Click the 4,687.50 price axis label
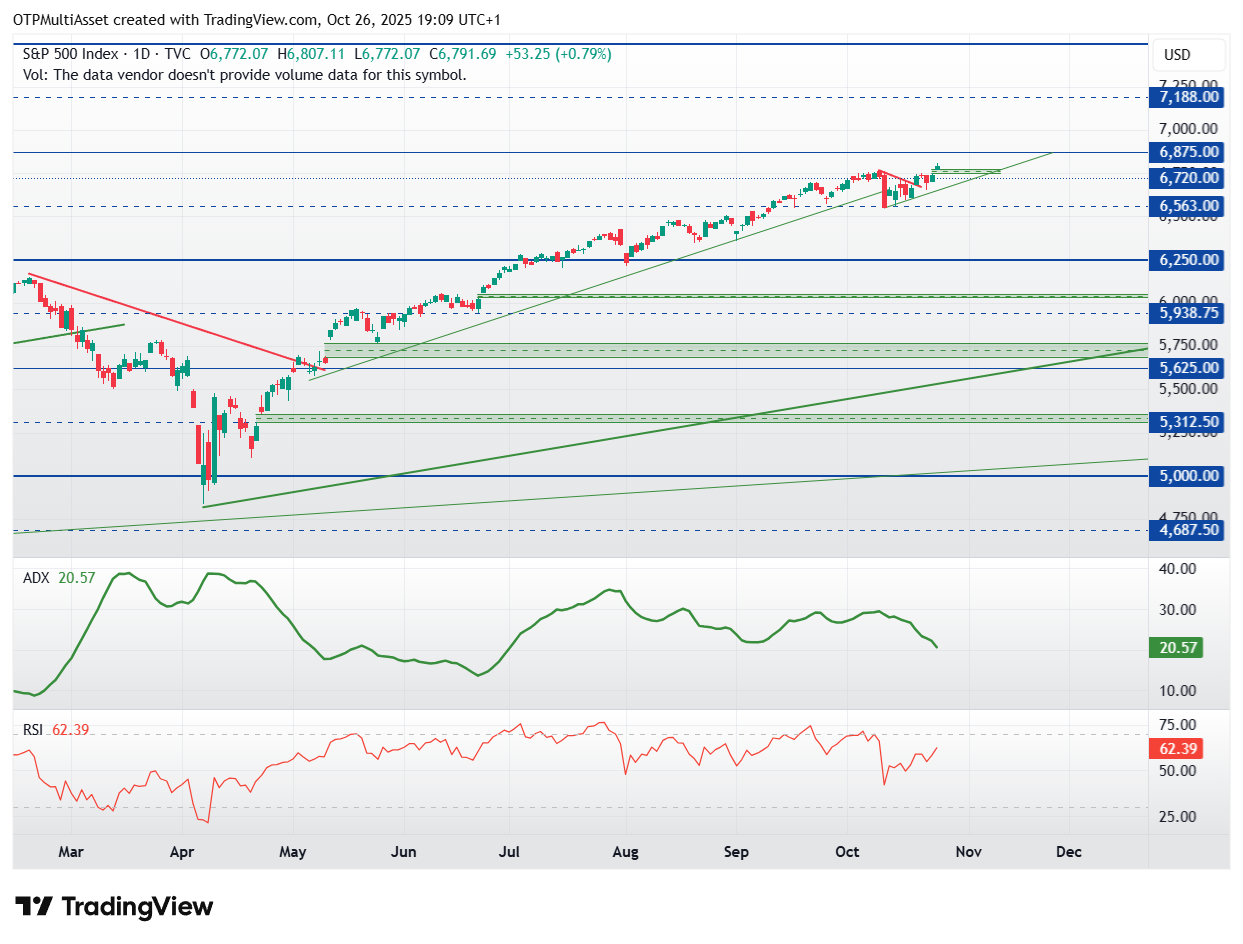 (x=1185, y=530)
